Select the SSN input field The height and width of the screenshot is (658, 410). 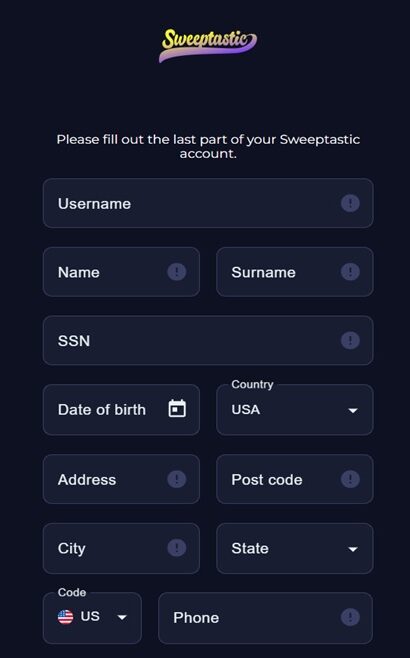tap(208, 340)
